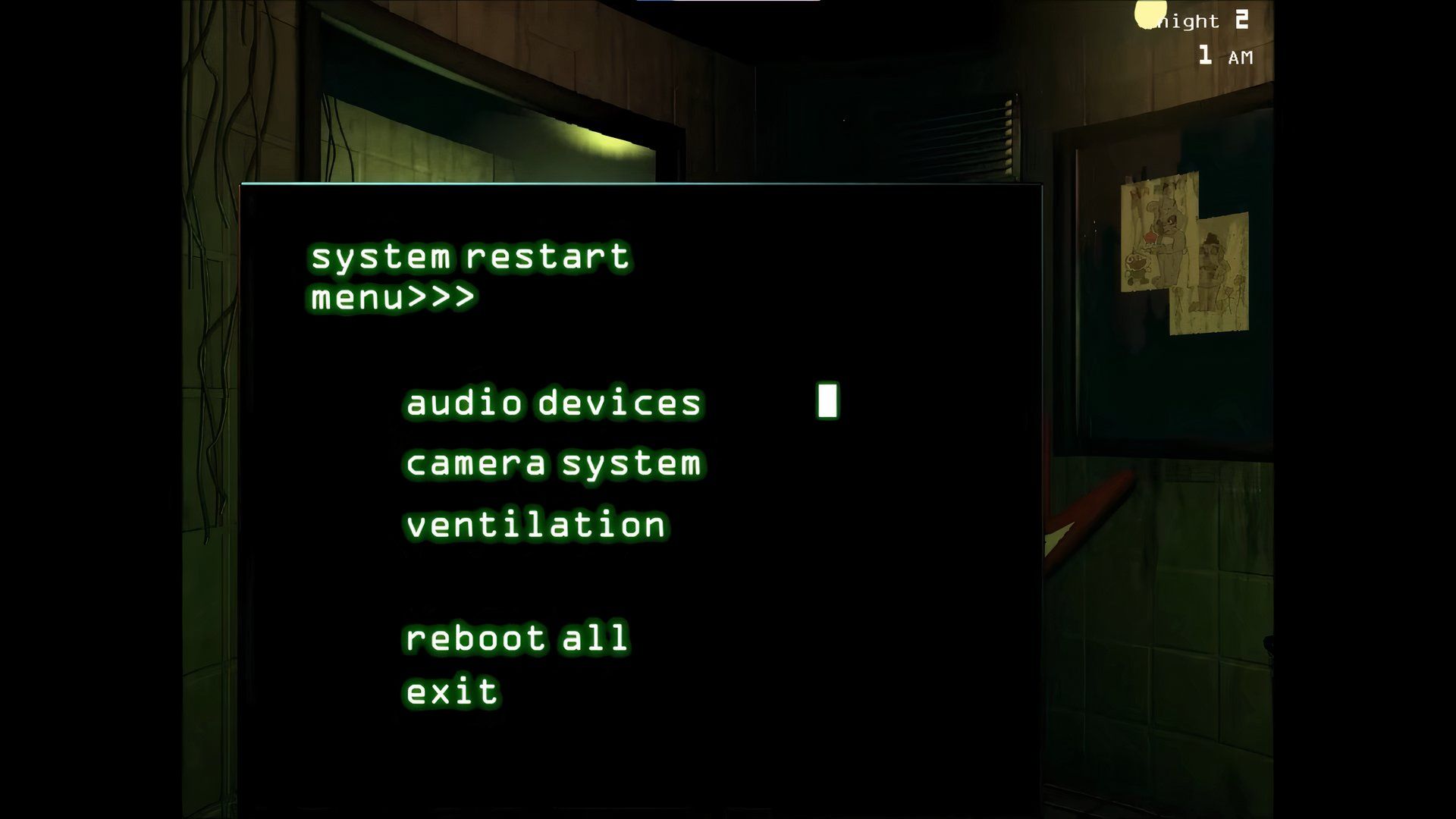Click reboot all systems option
The image size is (1456, 819).
516,638
